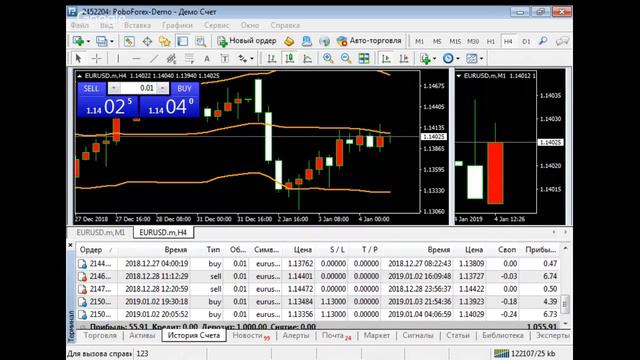Toggle the Market Watch window icon
This screenshot has height=360, width=640.
pos(129,41)
